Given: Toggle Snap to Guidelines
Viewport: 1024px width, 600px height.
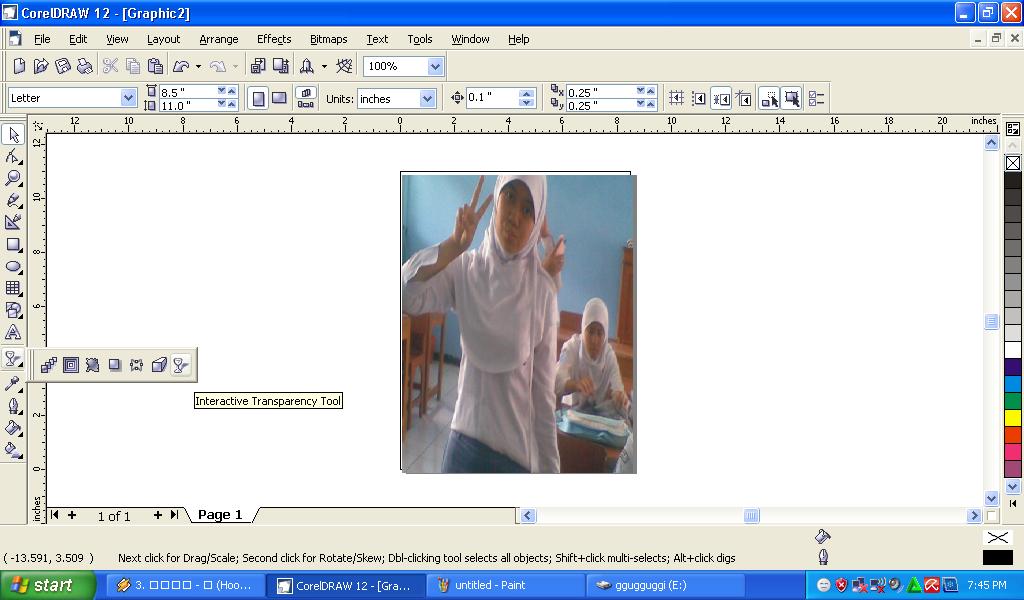Looking at the screenshot, I should point(699,99).
